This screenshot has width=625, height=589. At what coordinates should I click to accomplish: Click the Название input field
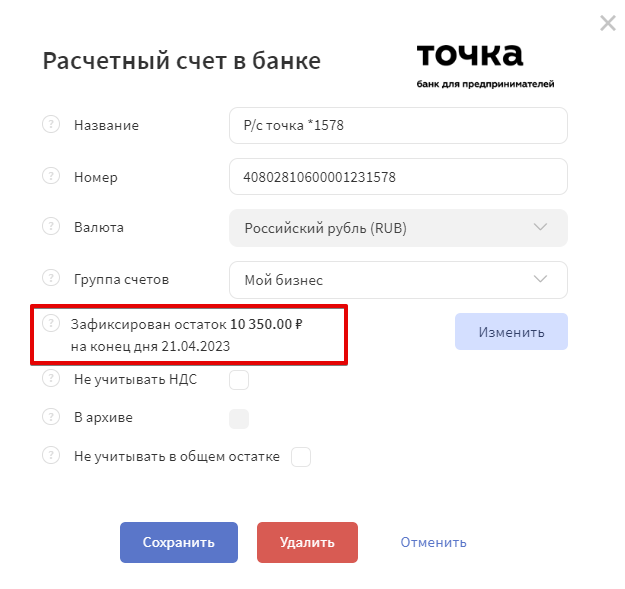click(398, 126)
